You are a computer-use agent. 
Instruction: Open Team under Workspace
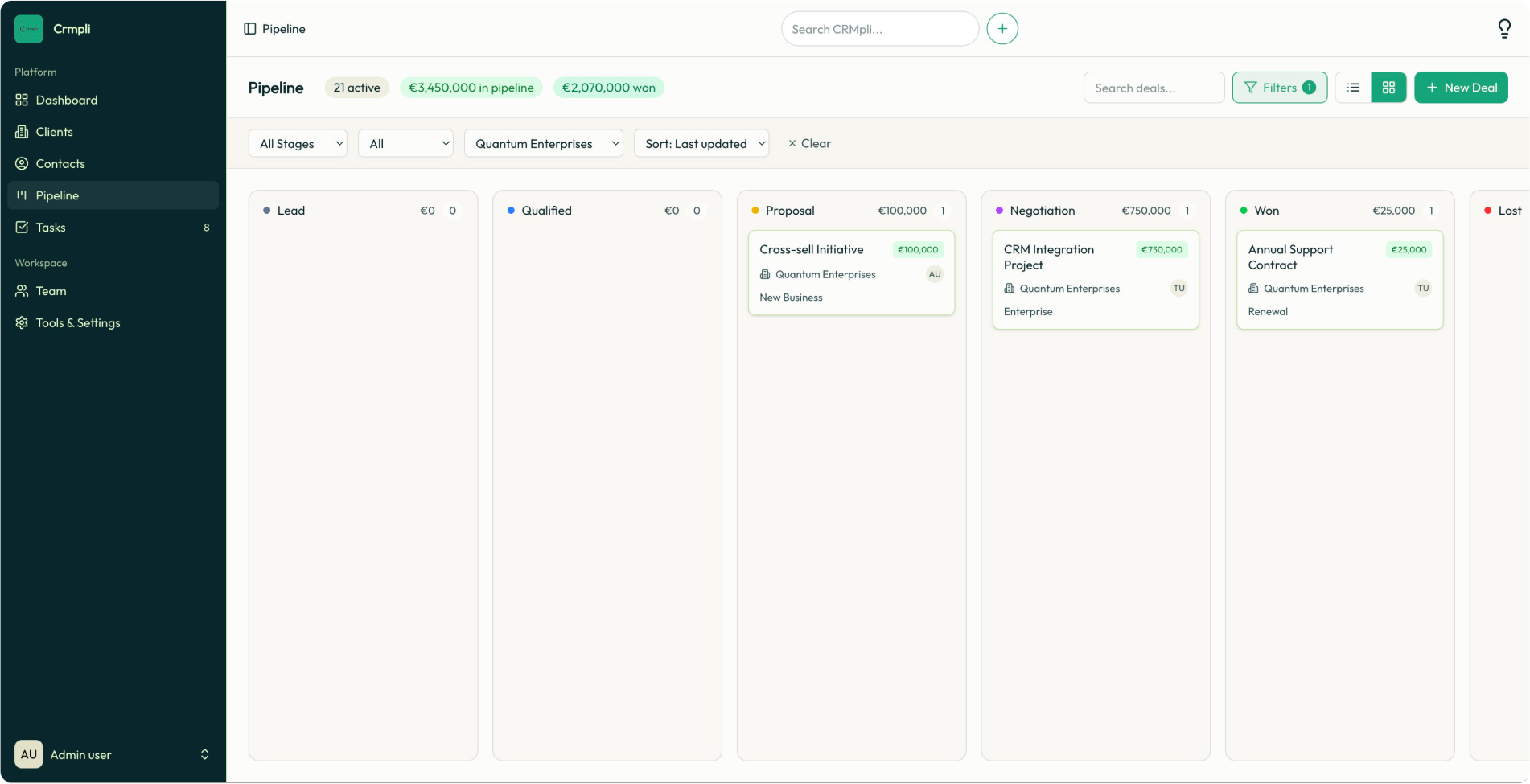click(51, 290)
